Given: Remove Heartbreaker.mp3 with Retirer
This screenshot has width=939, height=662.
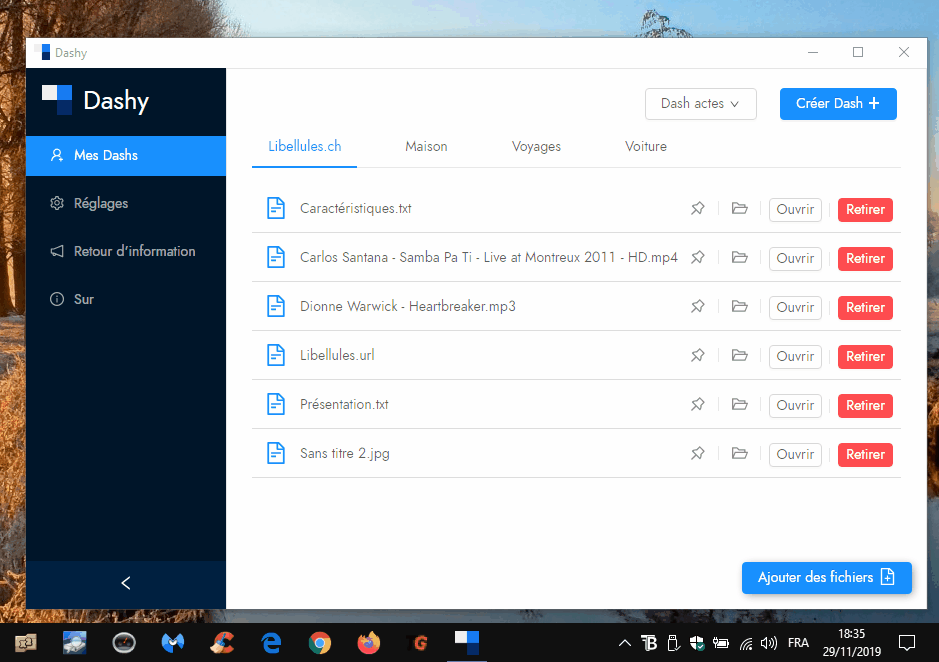Looking at the screenshot, I should point(865,308).
